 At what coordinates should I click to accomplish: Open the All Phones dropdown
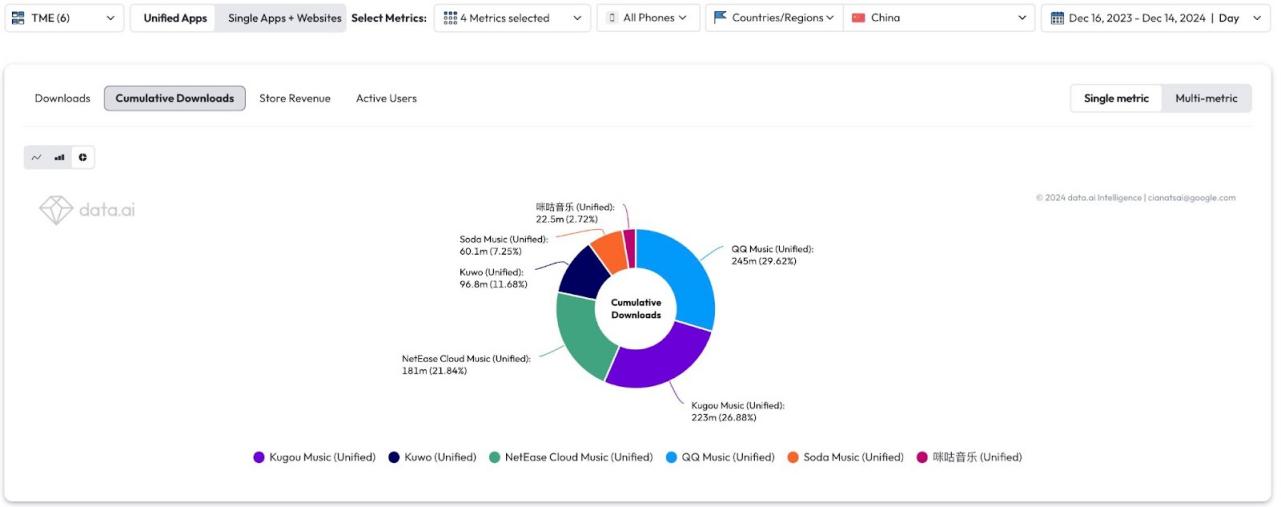pos(649,18)
